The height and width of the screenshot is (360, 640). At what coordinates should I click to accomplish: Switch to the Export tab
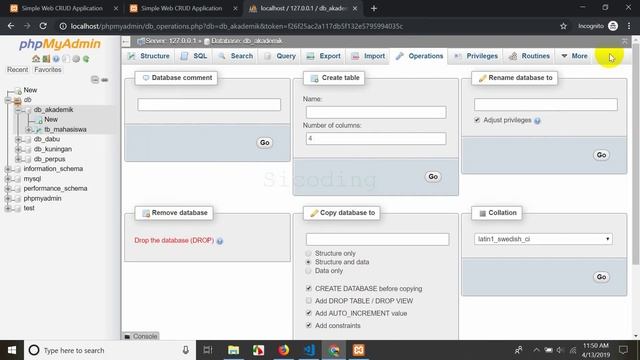click(x=324, y=56)
